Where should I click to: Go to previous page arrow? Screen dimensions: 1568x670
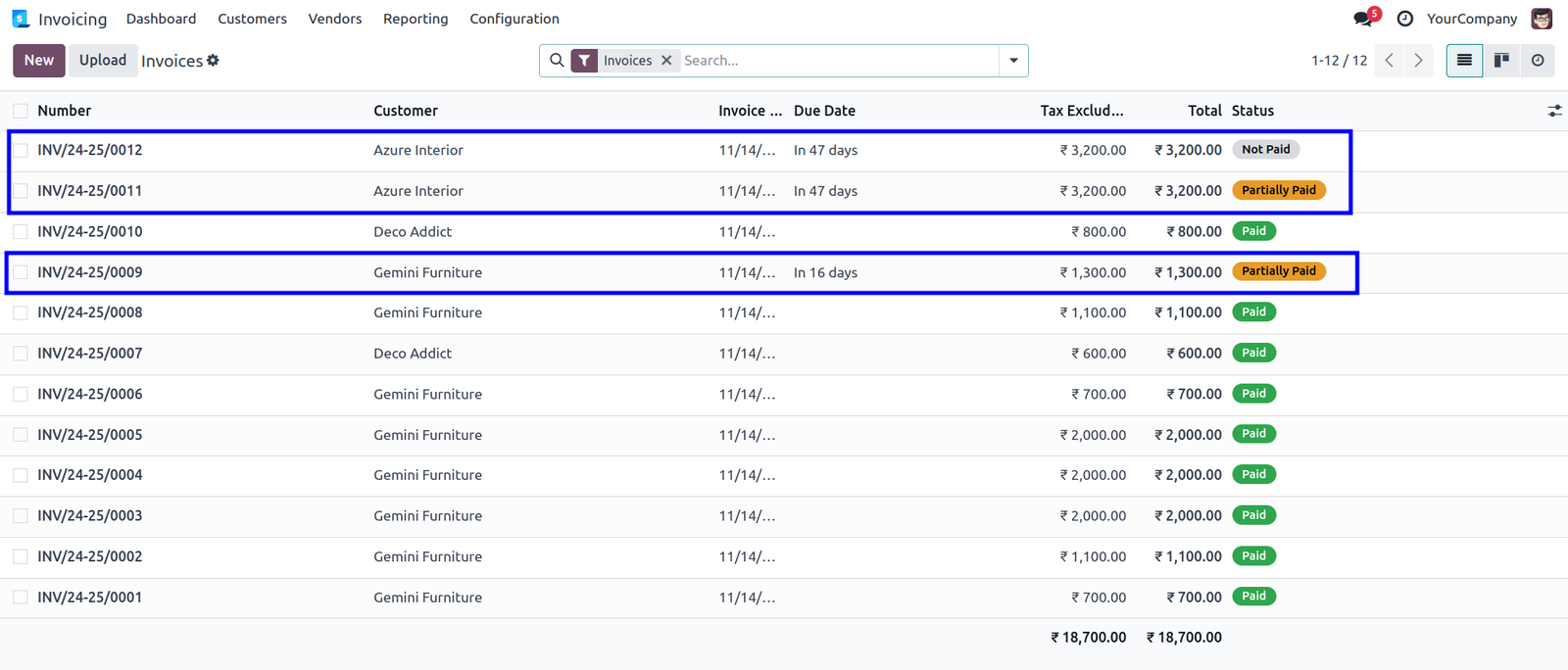1389,61
